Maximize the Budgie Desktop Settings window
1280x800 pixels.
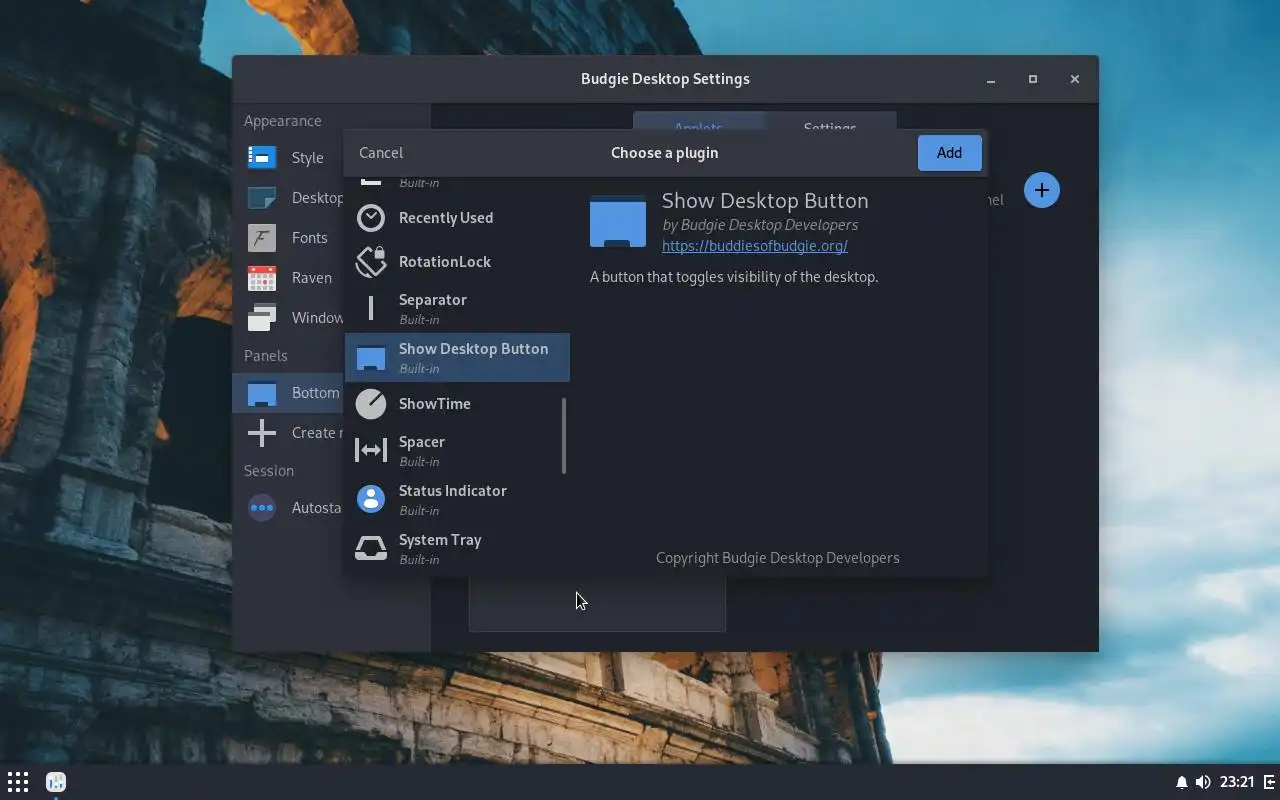tap(1033, 79)
